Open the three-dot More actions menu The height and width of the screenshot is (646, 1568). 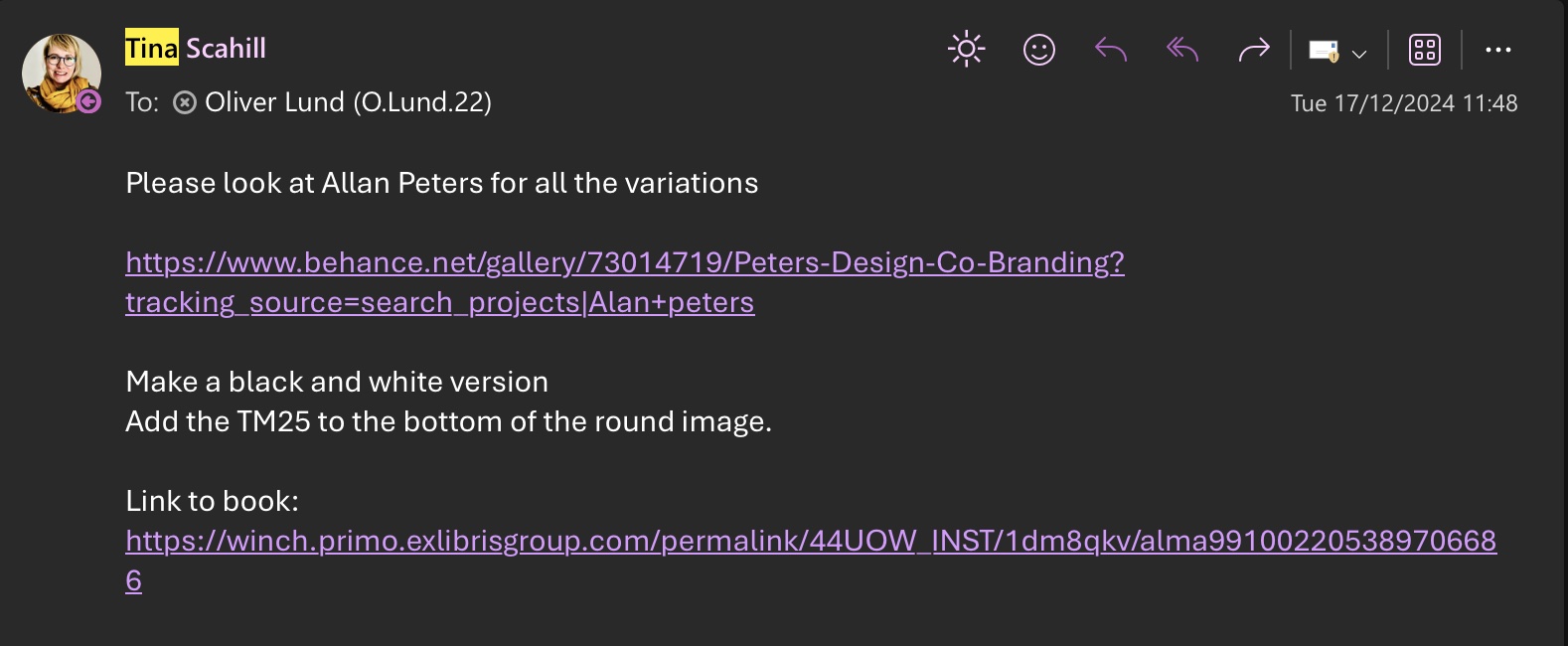pyautogui.click(x=1497, y=50)
